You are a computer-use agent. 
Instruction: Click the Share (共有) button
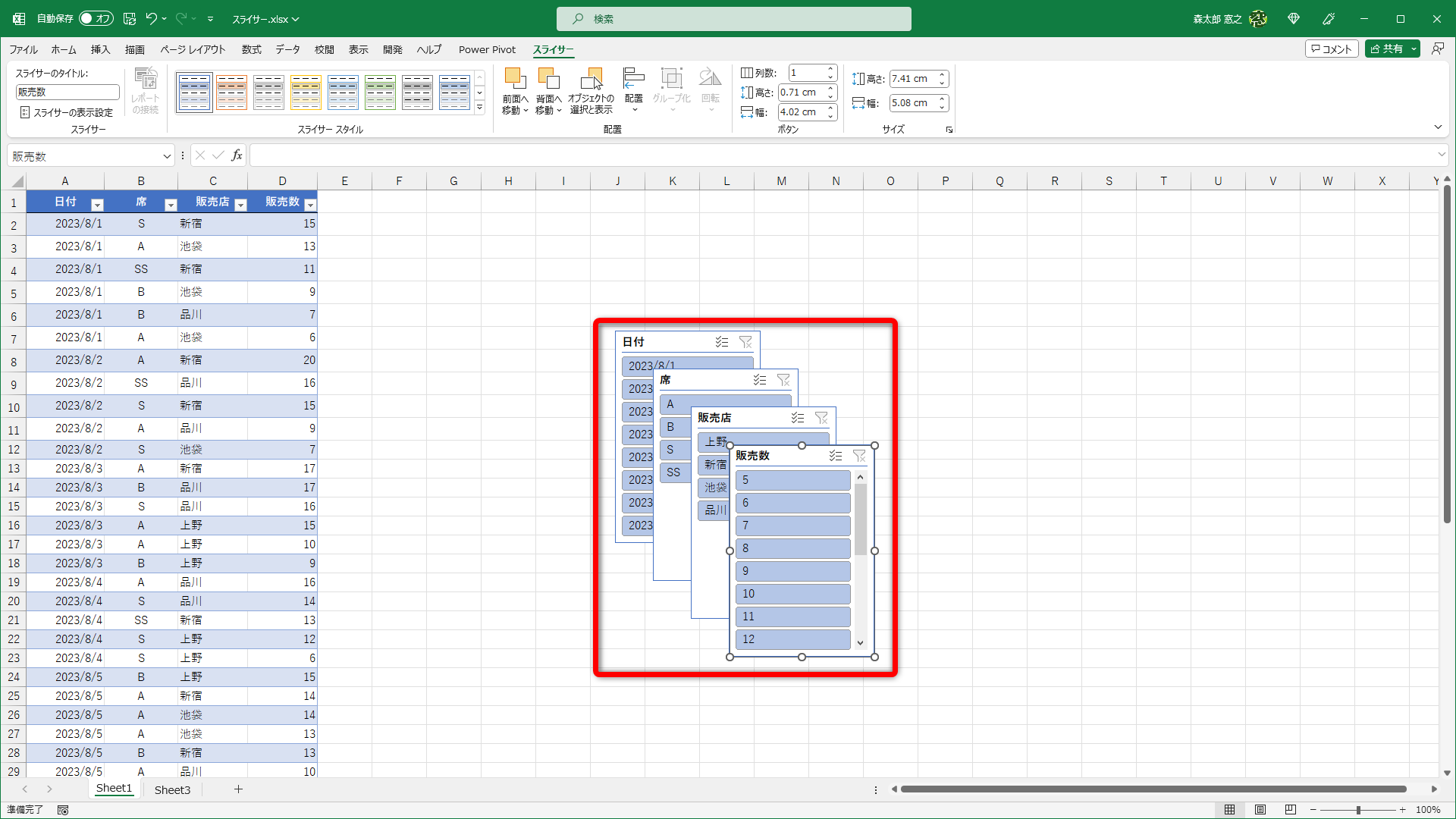pyautogui.click(x=1386, y=49)
